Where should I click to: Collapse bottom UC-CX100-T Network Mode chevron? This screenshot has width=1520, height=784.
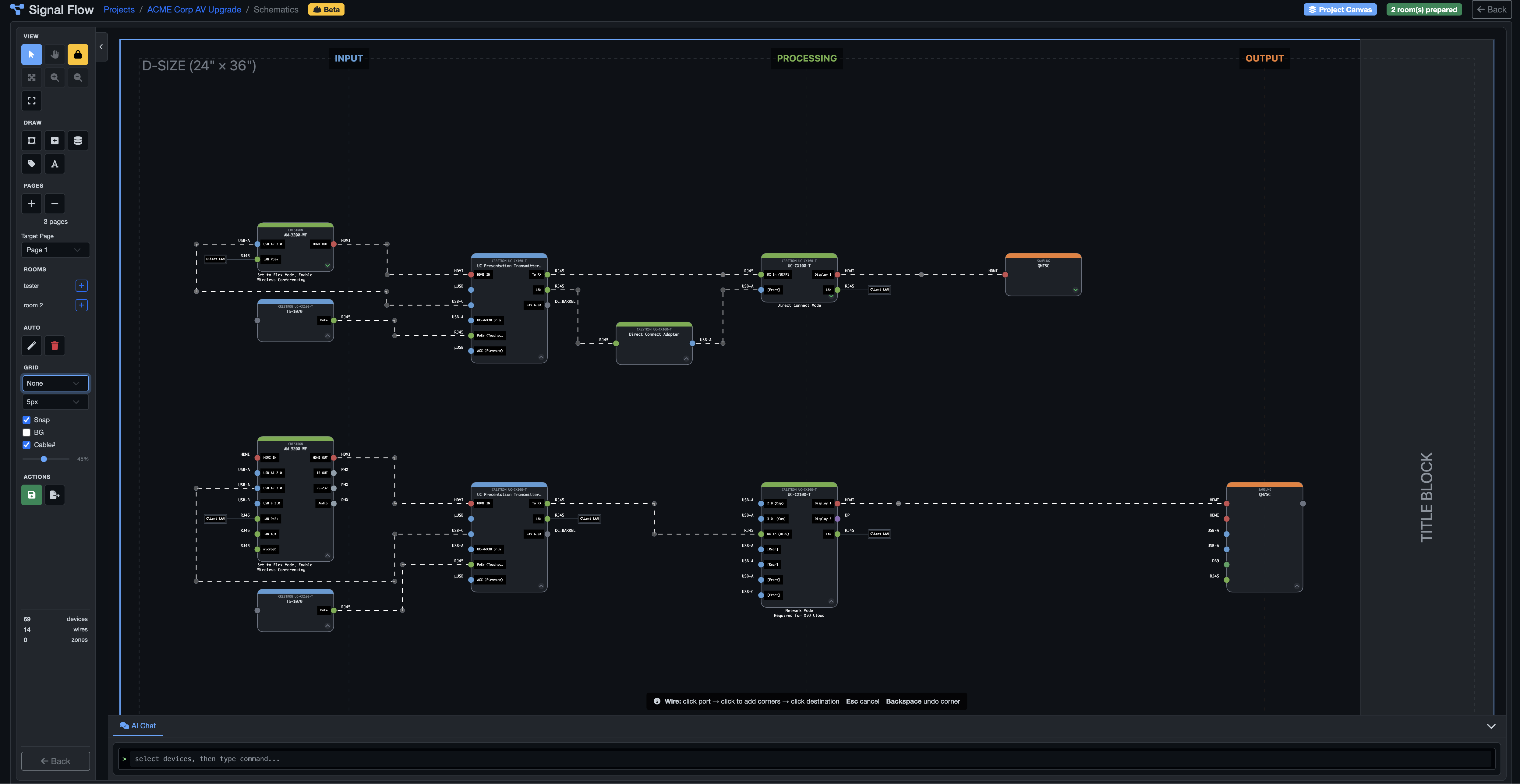(x=831, y=601)
